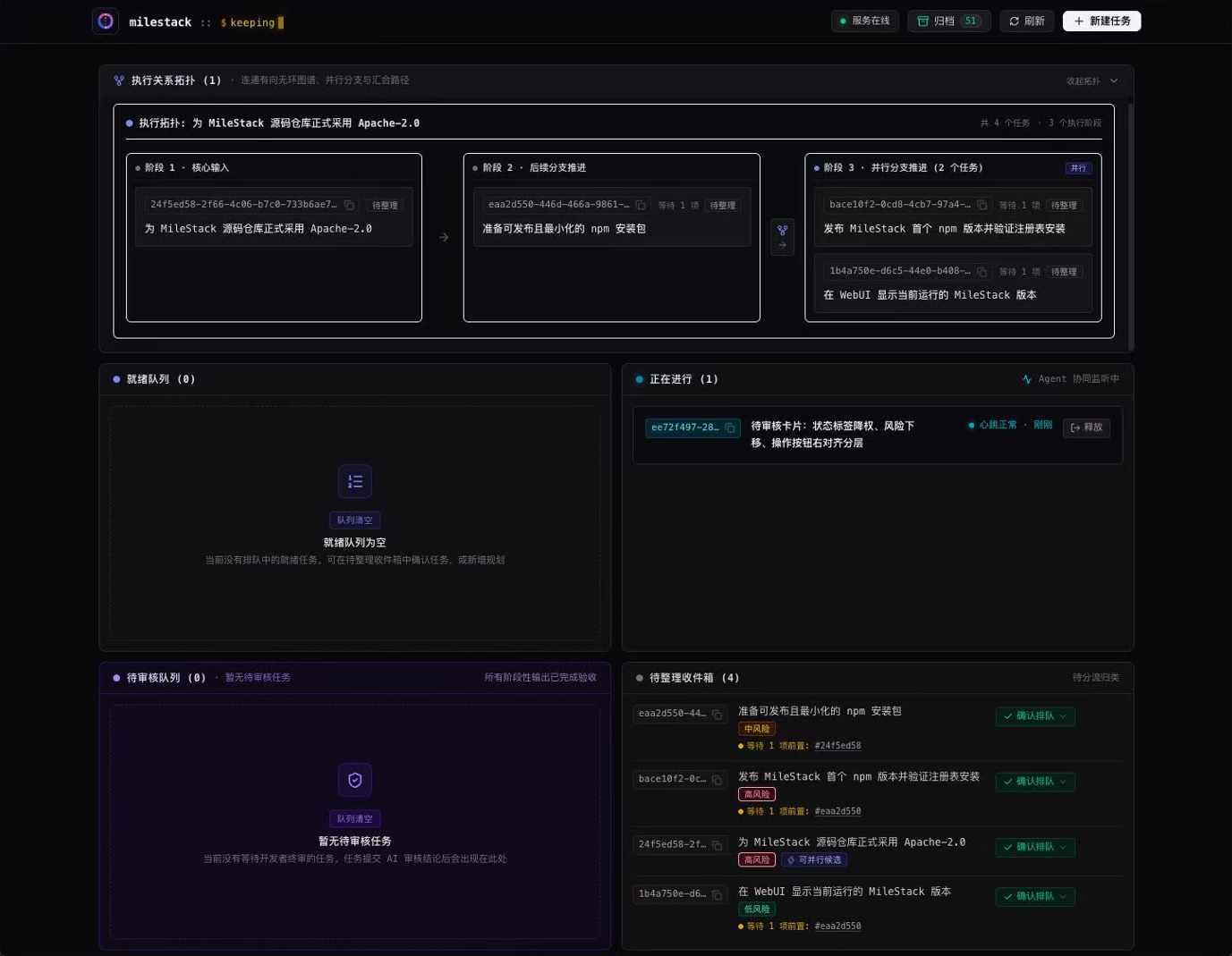Copy ID 1b4a750e in stage 3 card
The height and width of the screenshot is (956, 1232).
(981, 271)
